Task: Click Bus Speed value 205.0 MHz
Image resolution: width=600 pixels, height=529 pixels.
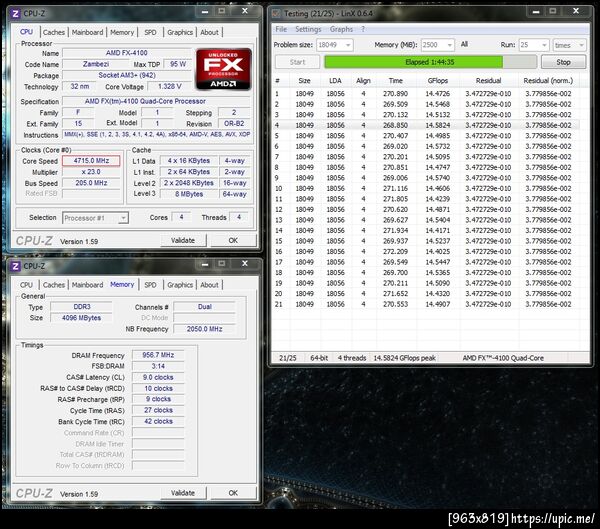Action: pos(91,183)
